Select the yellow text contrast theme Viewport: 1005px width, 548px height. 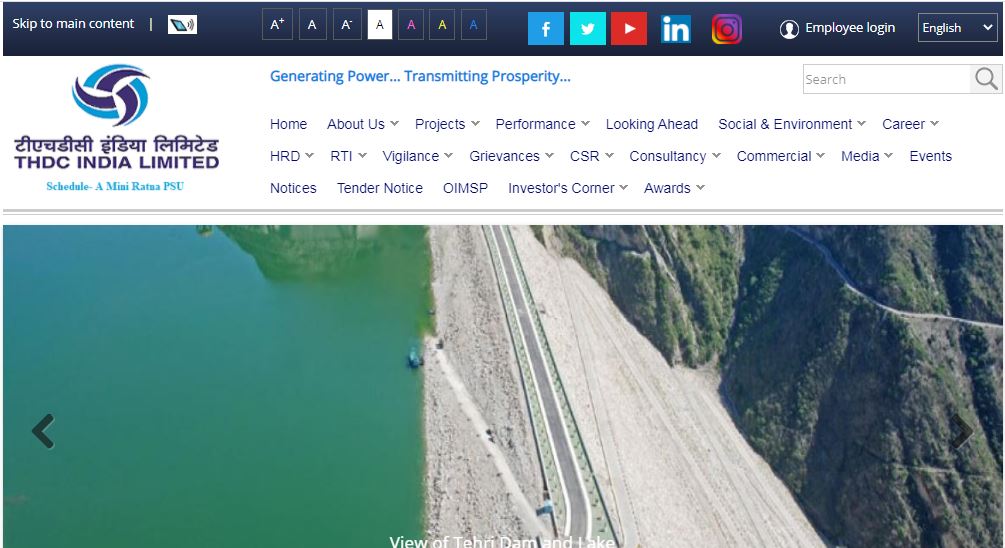coord(442,25)
